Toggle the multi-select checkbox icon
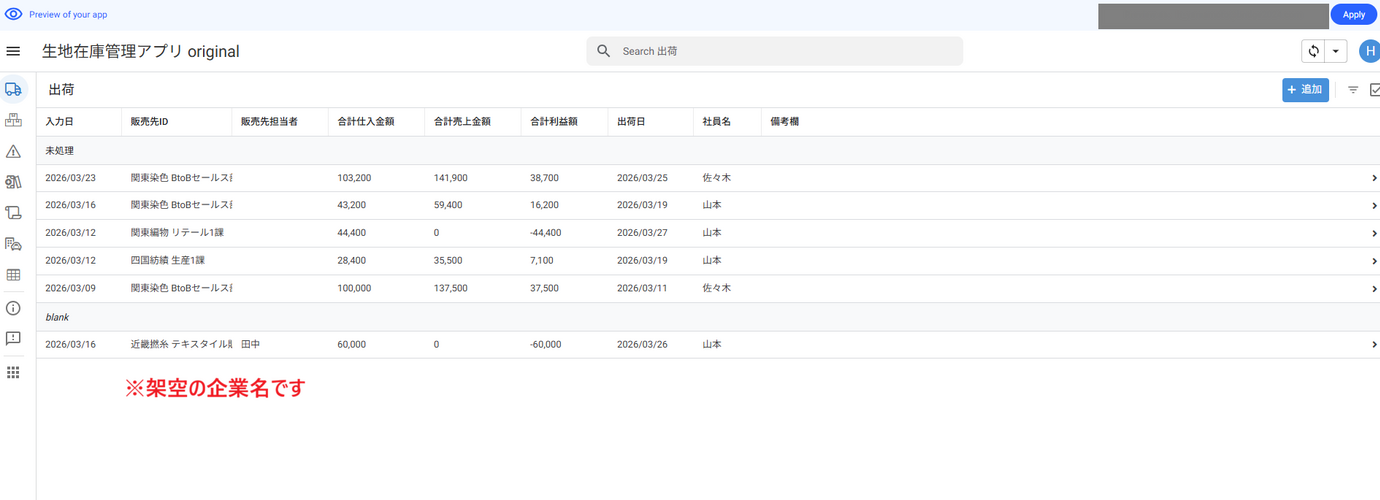 (x=1375, y=90)
